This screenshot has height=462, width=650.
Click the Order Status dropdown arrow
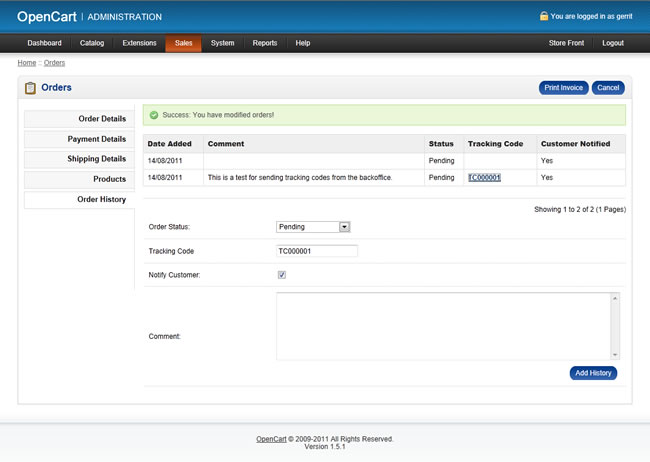[344, 227]
